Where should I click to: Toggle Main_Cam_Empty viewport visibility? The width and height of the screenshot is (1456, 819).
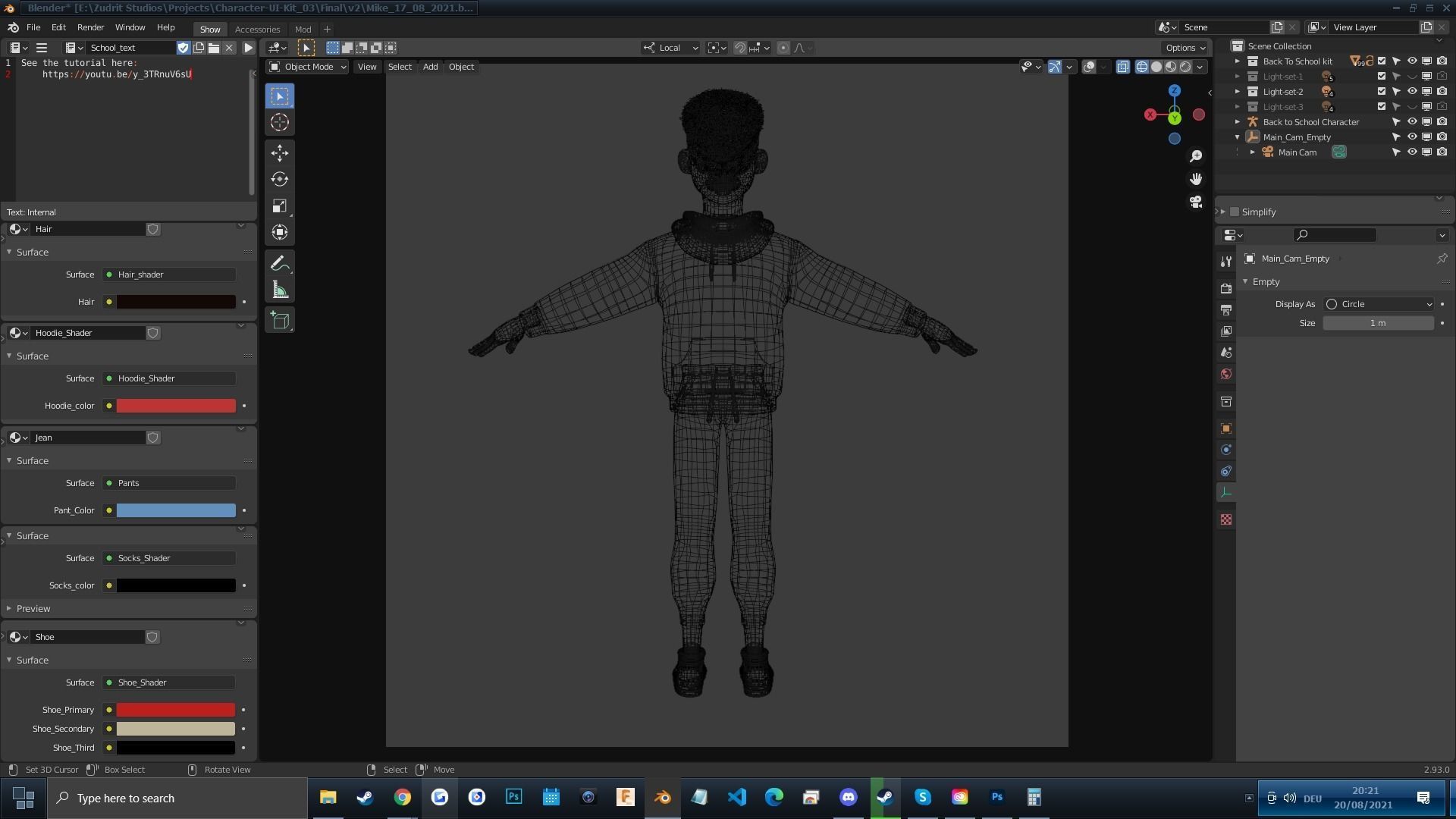coord(1412,137)
